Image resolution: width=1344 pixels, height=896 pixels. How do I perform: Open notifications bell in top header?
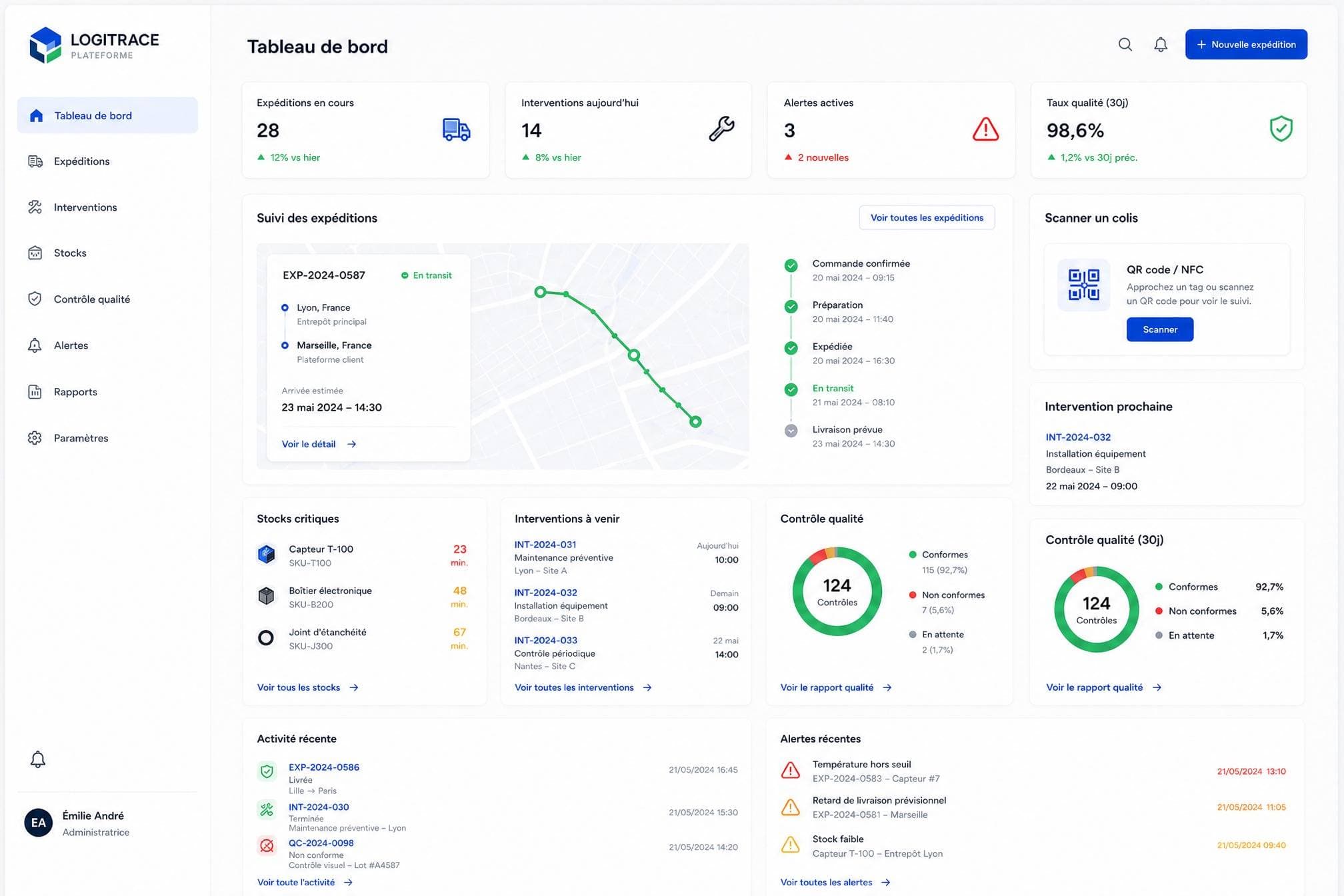tap(1161, 45)
